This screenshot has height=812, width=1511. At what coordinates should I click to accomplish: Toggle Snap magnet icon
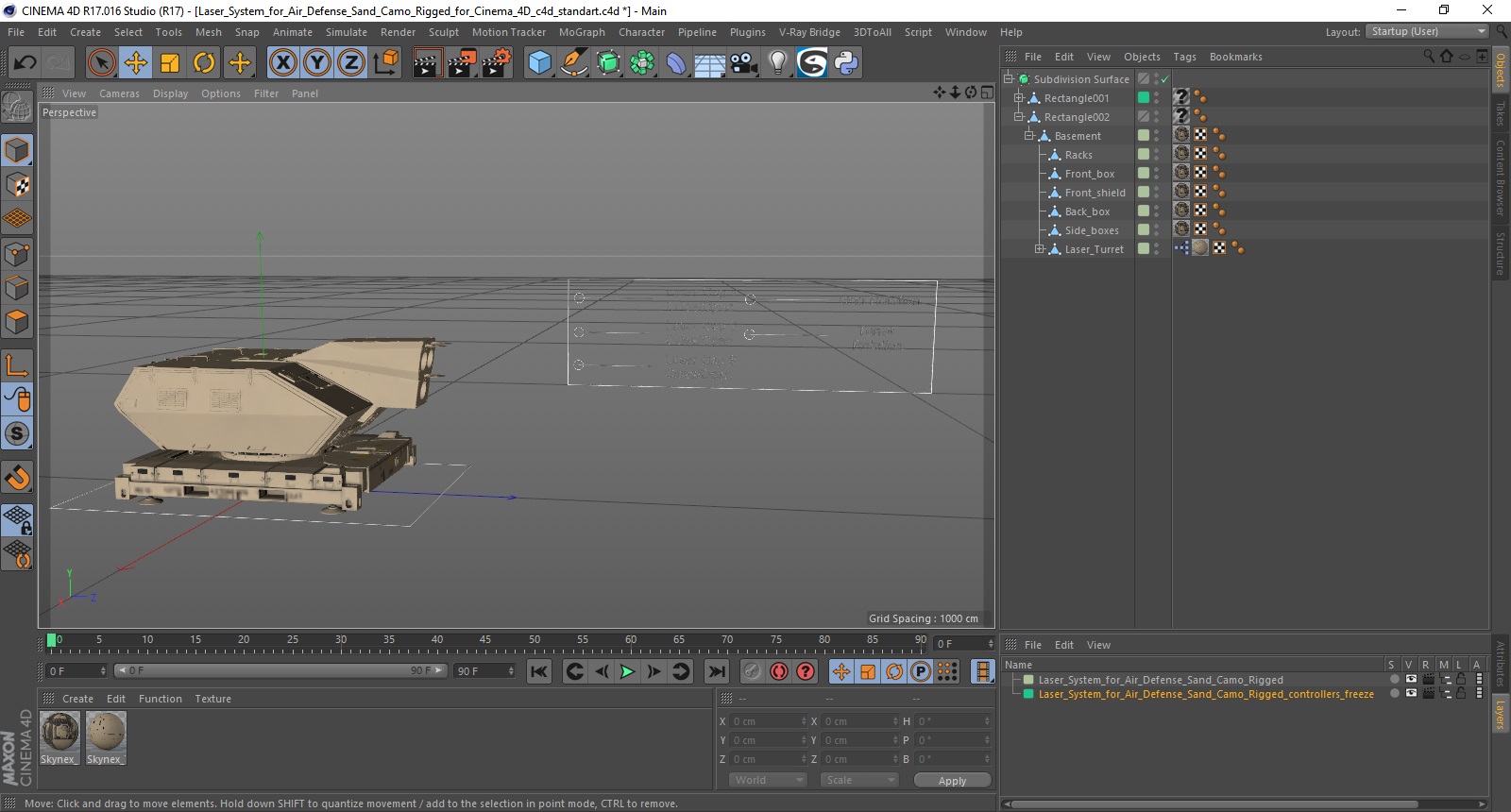click(x=17, y=477)
